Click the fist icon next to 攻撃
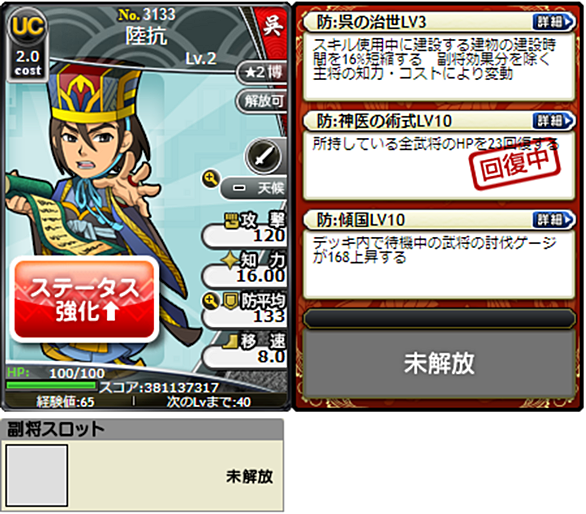 232,220
